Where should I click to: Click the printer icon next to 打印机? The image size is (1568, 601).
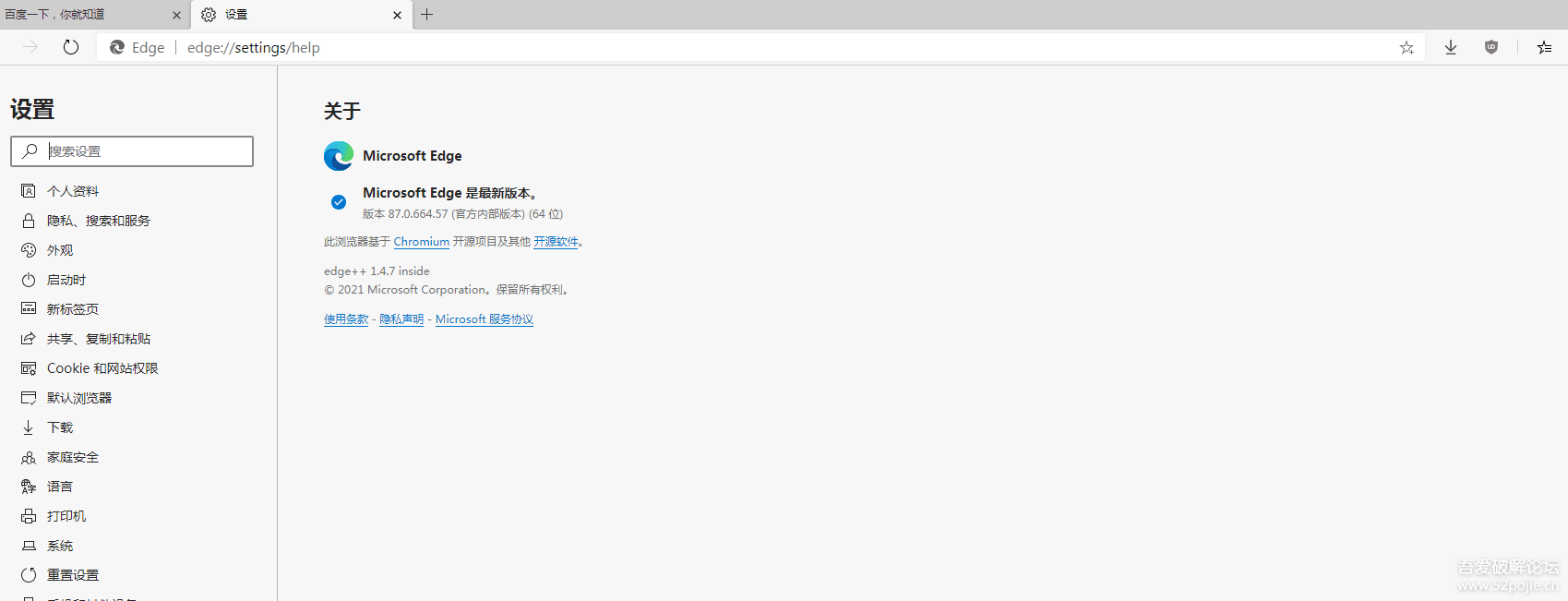29,516
